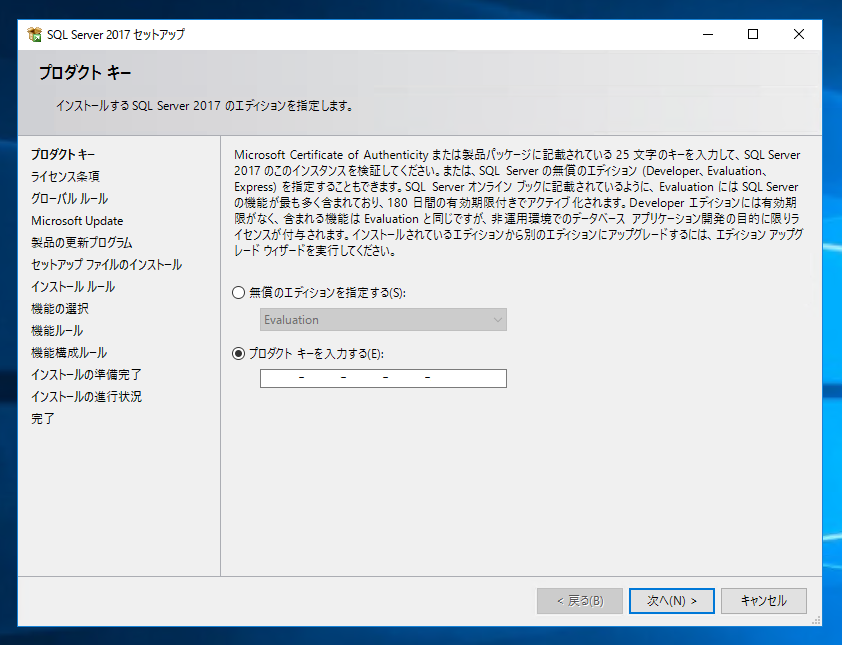Click the 機能構成ルール step
The image size is (842, 645).
point(69,353)
